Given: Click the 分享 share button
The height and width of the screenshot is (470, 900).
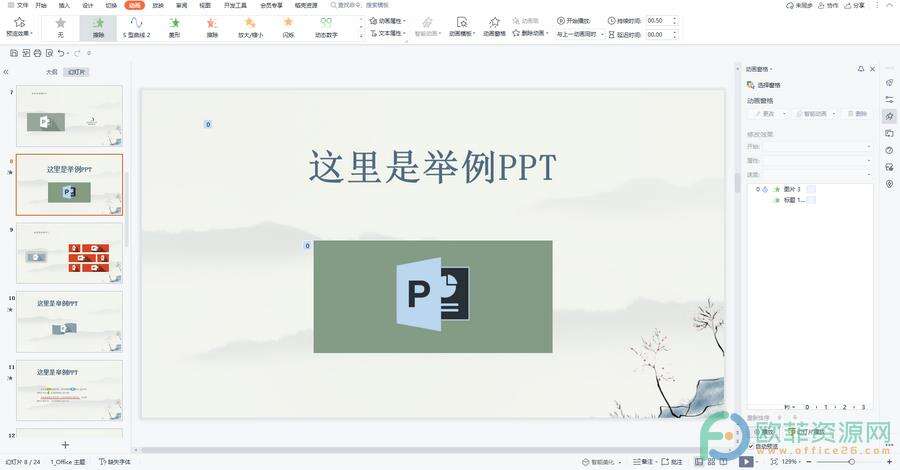Looking at the screenshot, I should point(855,5).
